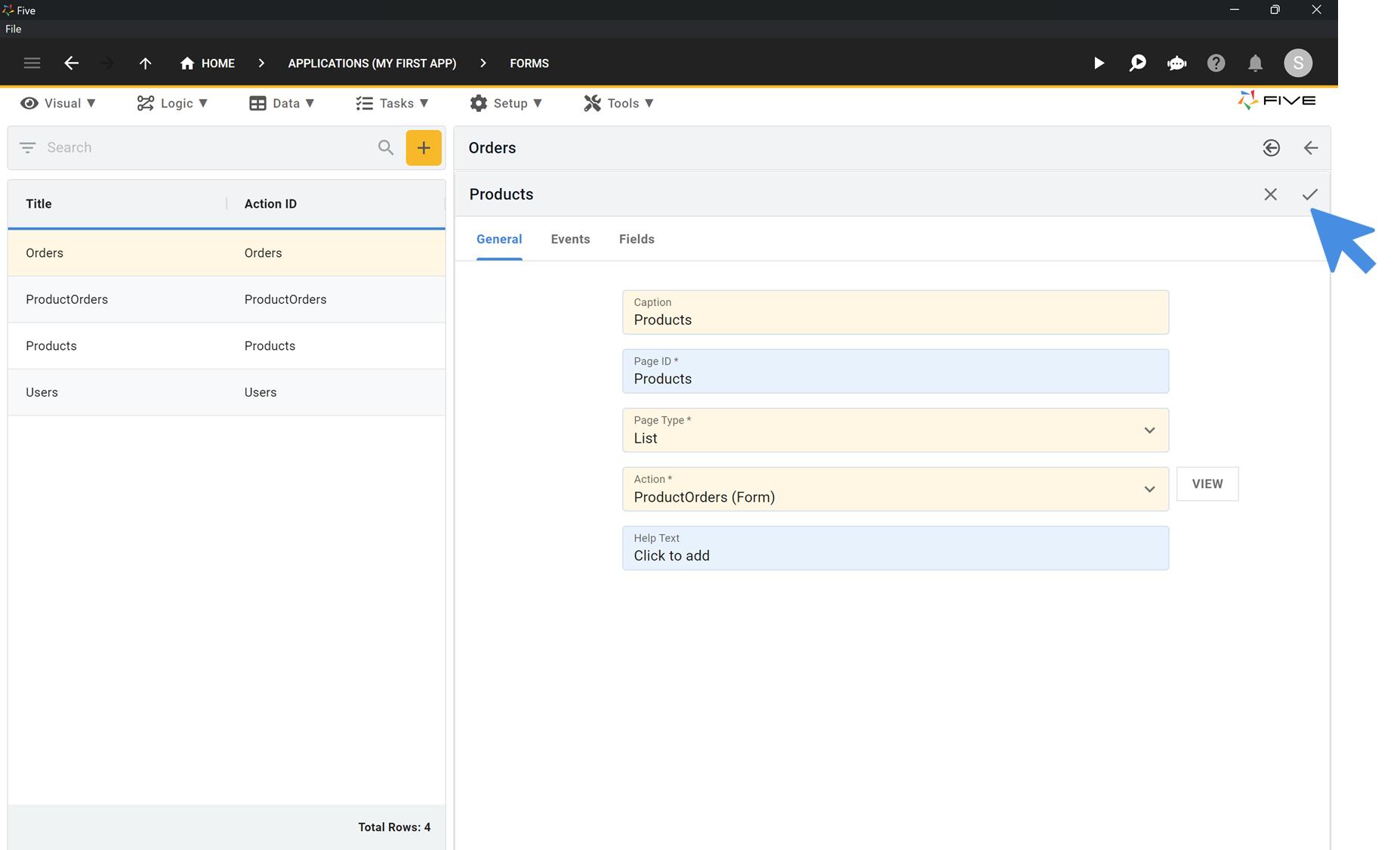The width and height of the screenshot is (1400, 850).
Task: Open notifications via the bell icon
Action: point(1255,63)
